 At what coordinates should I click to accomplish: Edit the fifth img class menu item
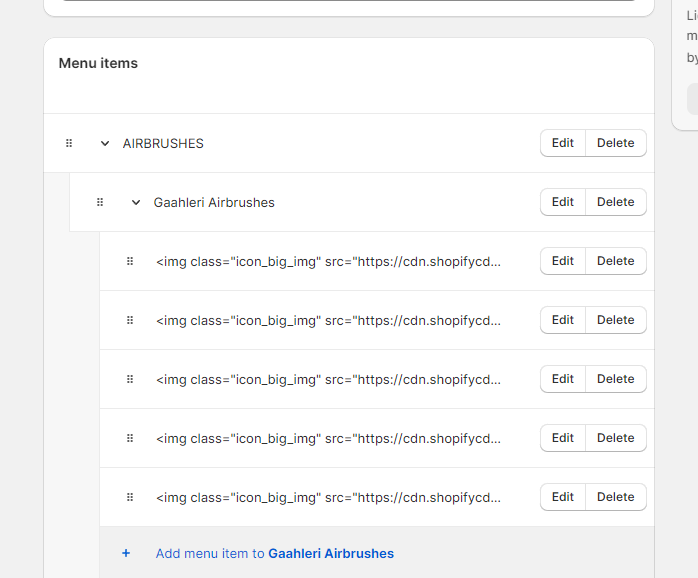pos(563,497)
